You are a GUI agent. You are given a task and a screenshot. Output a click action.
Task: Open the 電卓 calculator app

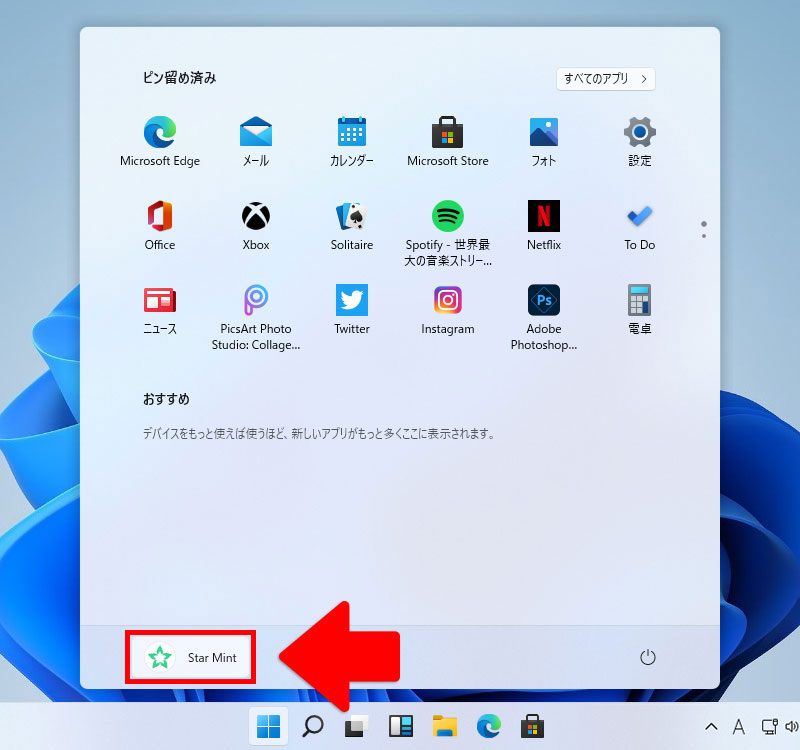[639, 309]
